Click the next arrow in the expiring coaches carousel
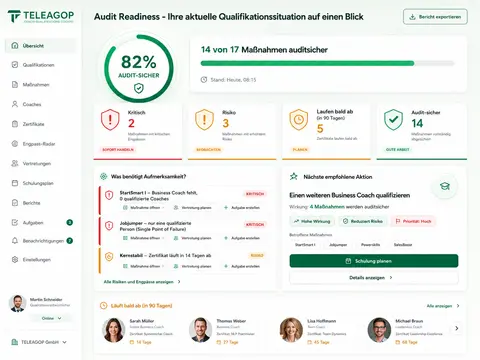 tap(457, 328)
